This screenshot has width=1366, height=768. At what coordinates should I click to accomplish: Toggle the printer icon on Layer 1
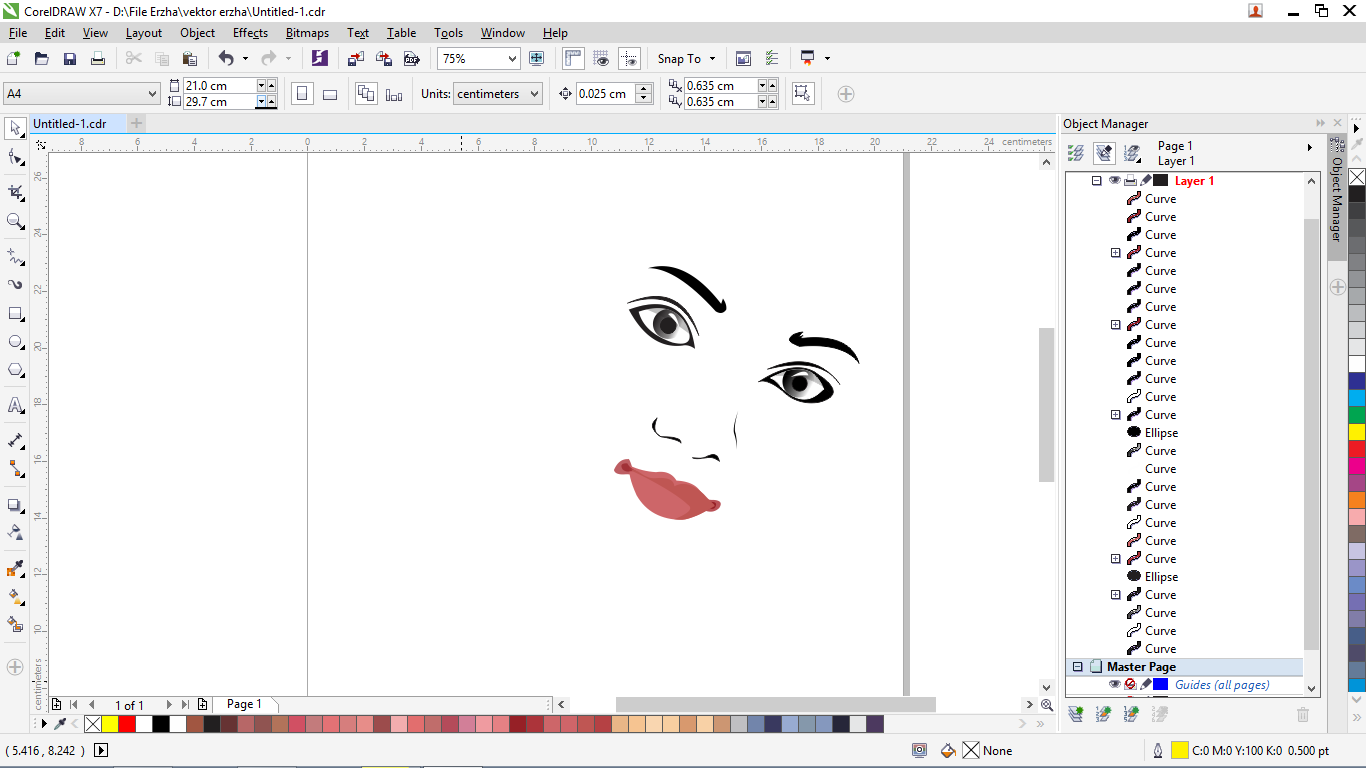(1130, 181)
